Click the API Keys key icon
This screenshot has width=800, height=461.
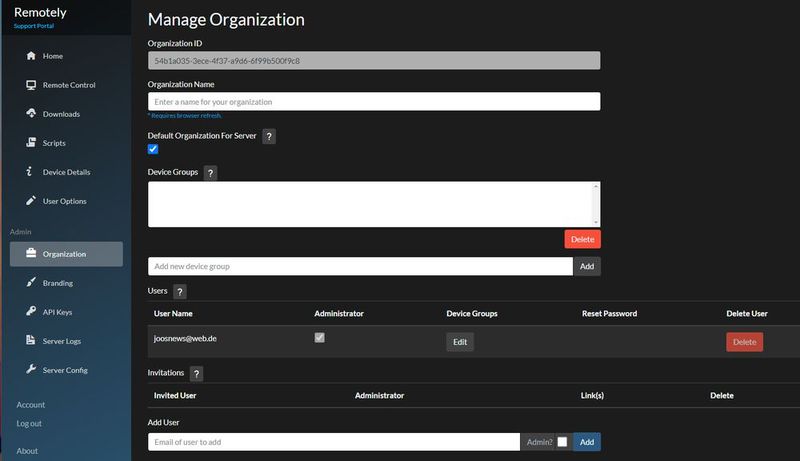tap(32, 312)
